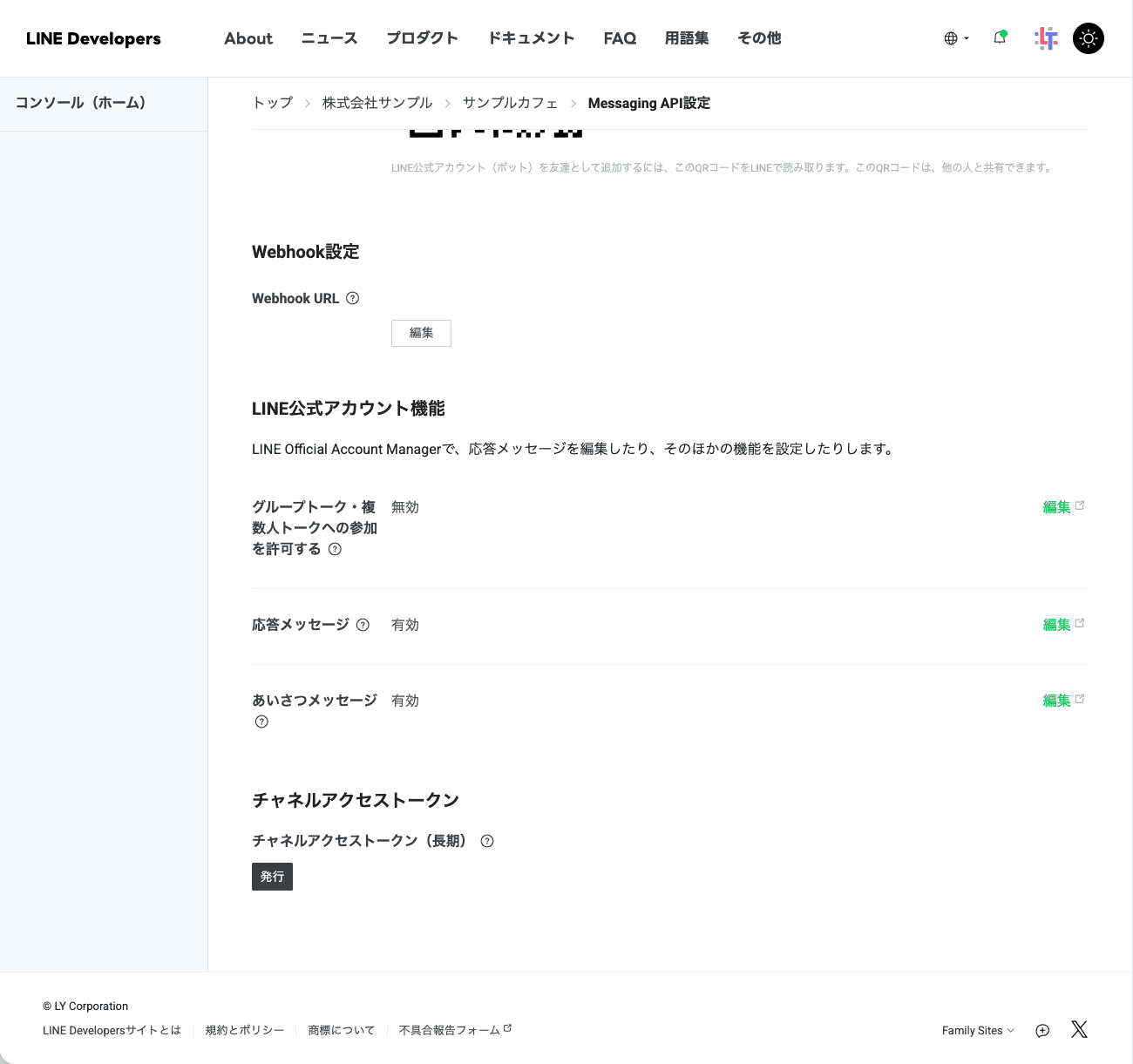The width and height of the screenshot is (1133, 1064).
Task: Open the プロダクト menu
Action: pyautogui.click(x=423, y=38)
